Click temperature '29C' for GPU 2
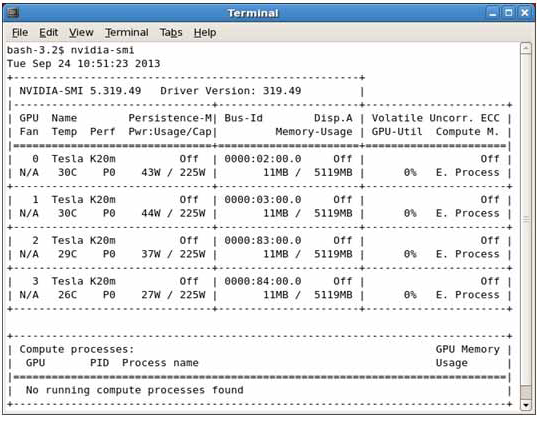The height and width of the screenshot is (421, 543). tap(68, 254)
